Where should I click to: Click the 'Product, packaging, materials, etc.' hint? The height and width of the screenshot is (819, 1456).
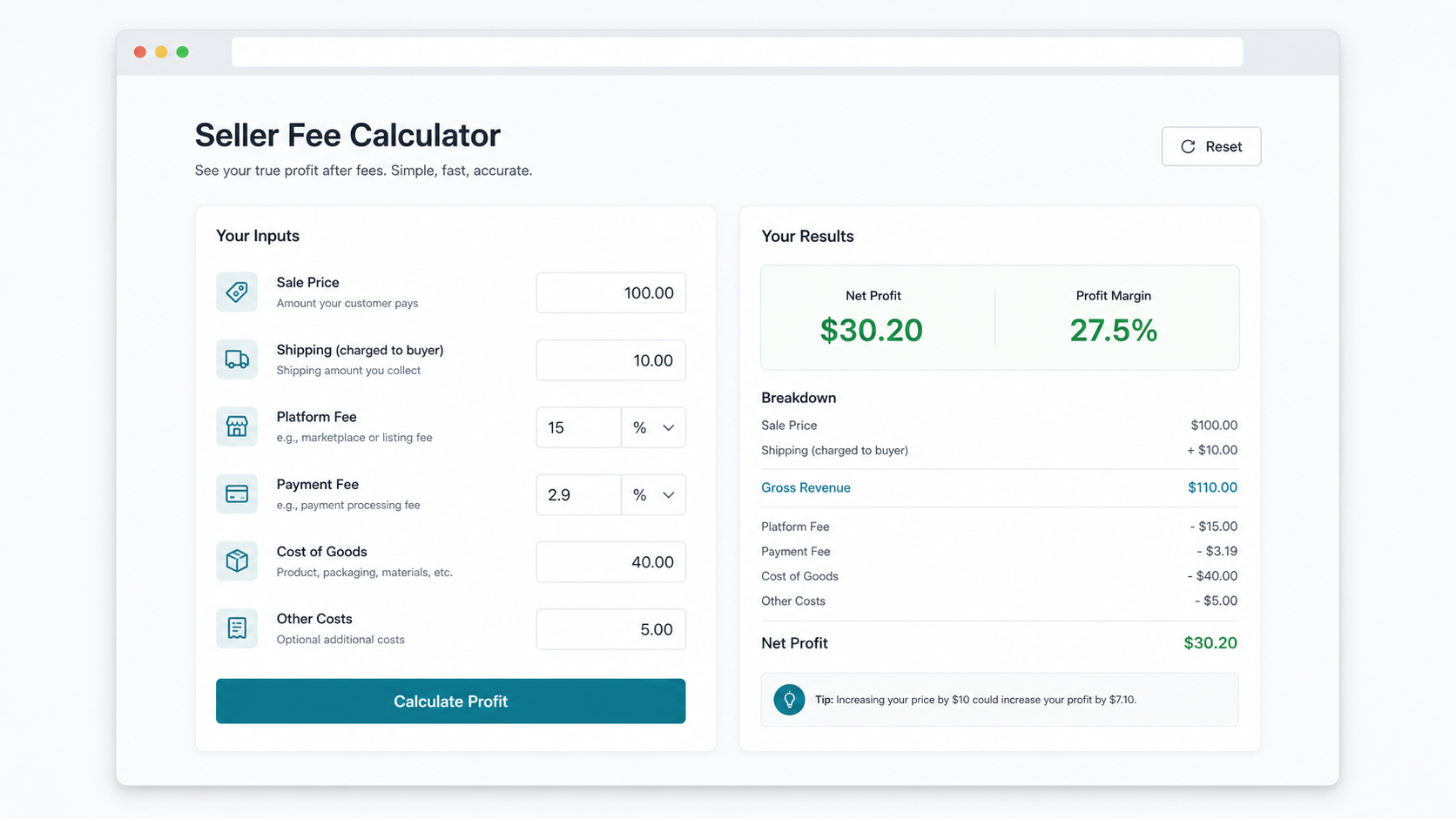[x=365, y=573]
